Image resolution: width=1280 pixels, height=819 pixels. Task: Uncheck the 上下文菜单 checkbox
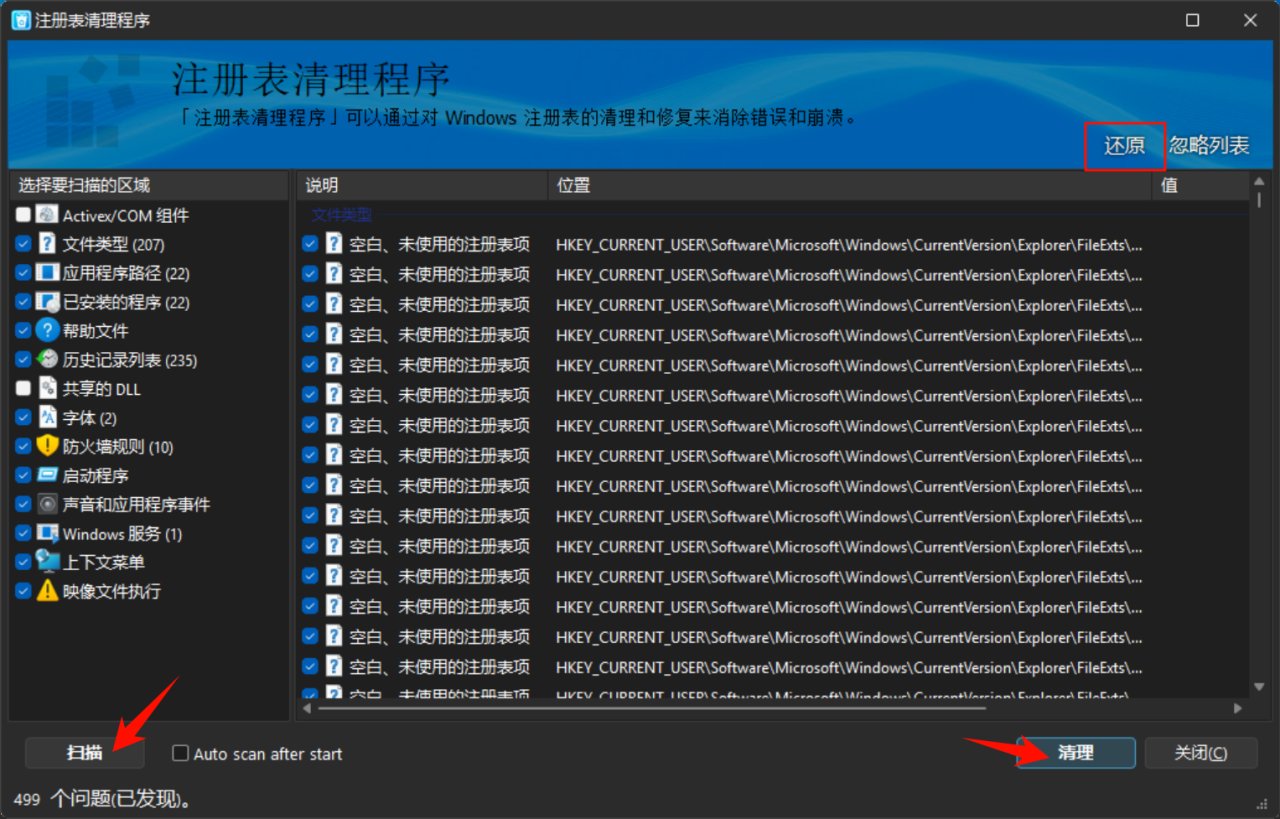tap(23, 562)
